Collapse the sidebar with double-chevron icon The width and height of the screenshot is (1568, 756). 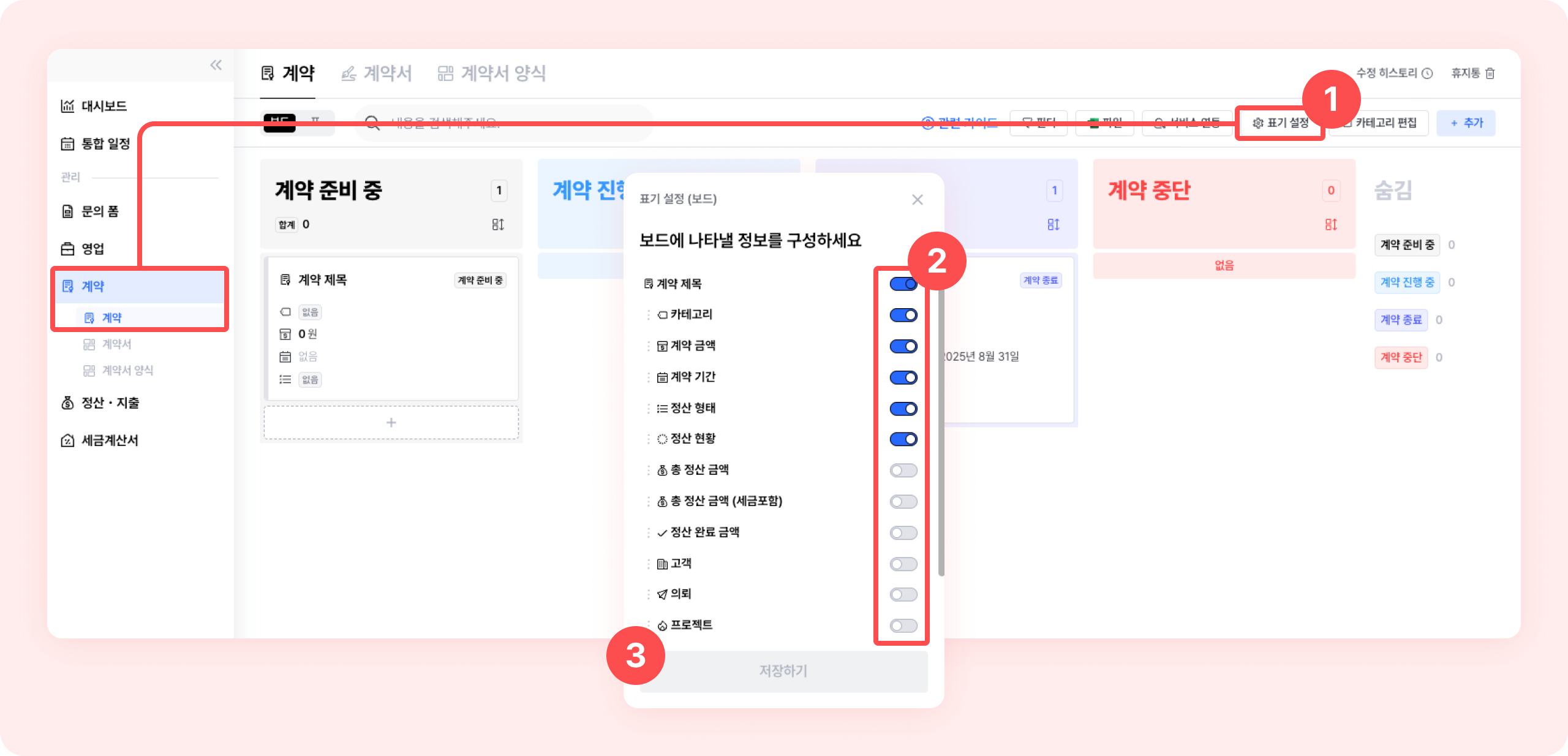(x=216, y=65)
